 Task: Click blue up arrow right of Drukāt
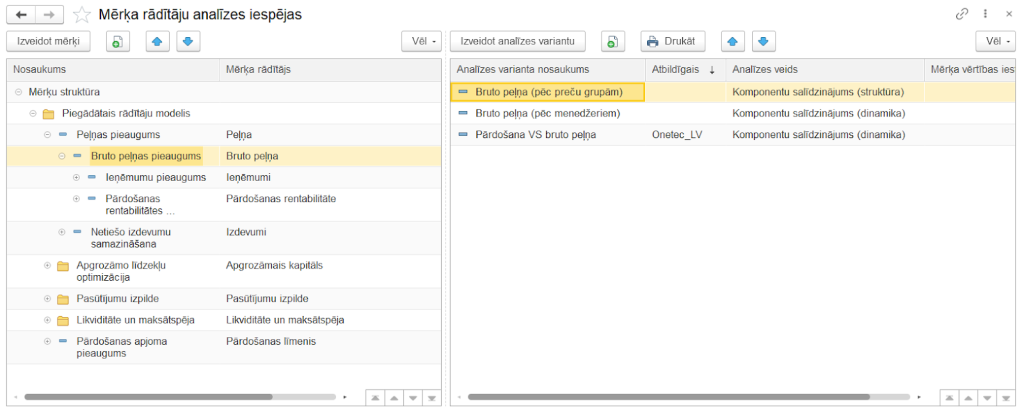click(x=732, y=42)
